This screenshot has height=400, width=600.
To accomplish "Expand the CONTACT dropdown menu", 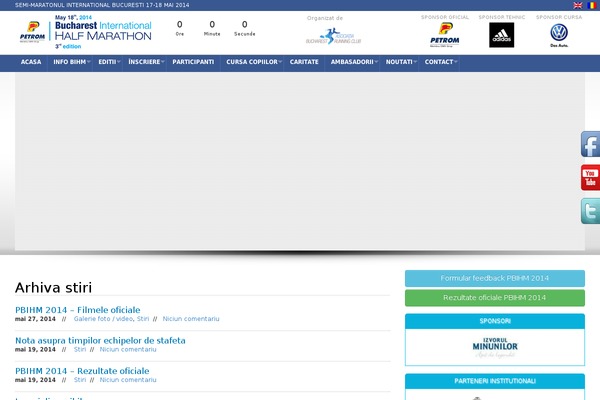I will click(439, 62).
